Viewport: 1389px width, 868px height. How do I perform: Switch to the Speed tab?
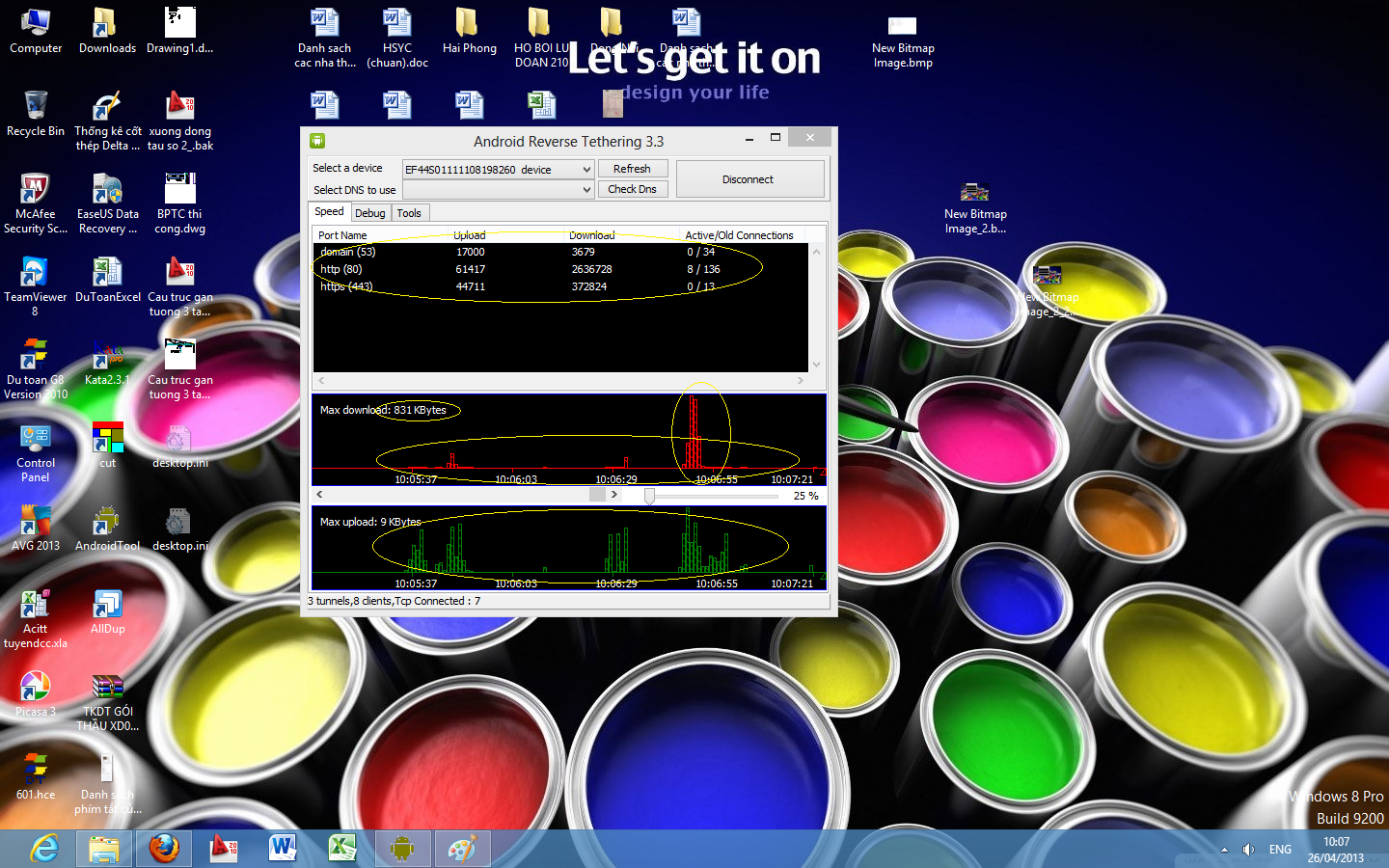(x=329, y=212)
